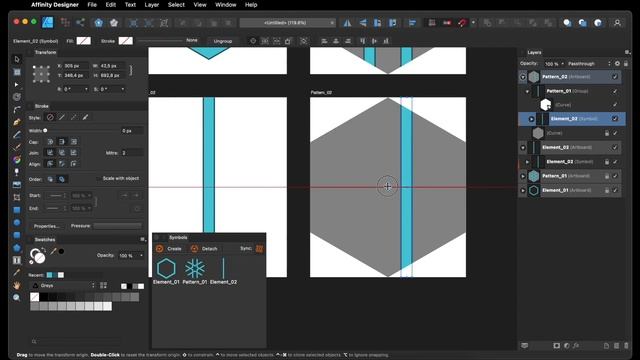640x360 pixels.
Task: Click the Fill color swatch in context toolbar
Action: pyautogui.click(x=84, y=41)
